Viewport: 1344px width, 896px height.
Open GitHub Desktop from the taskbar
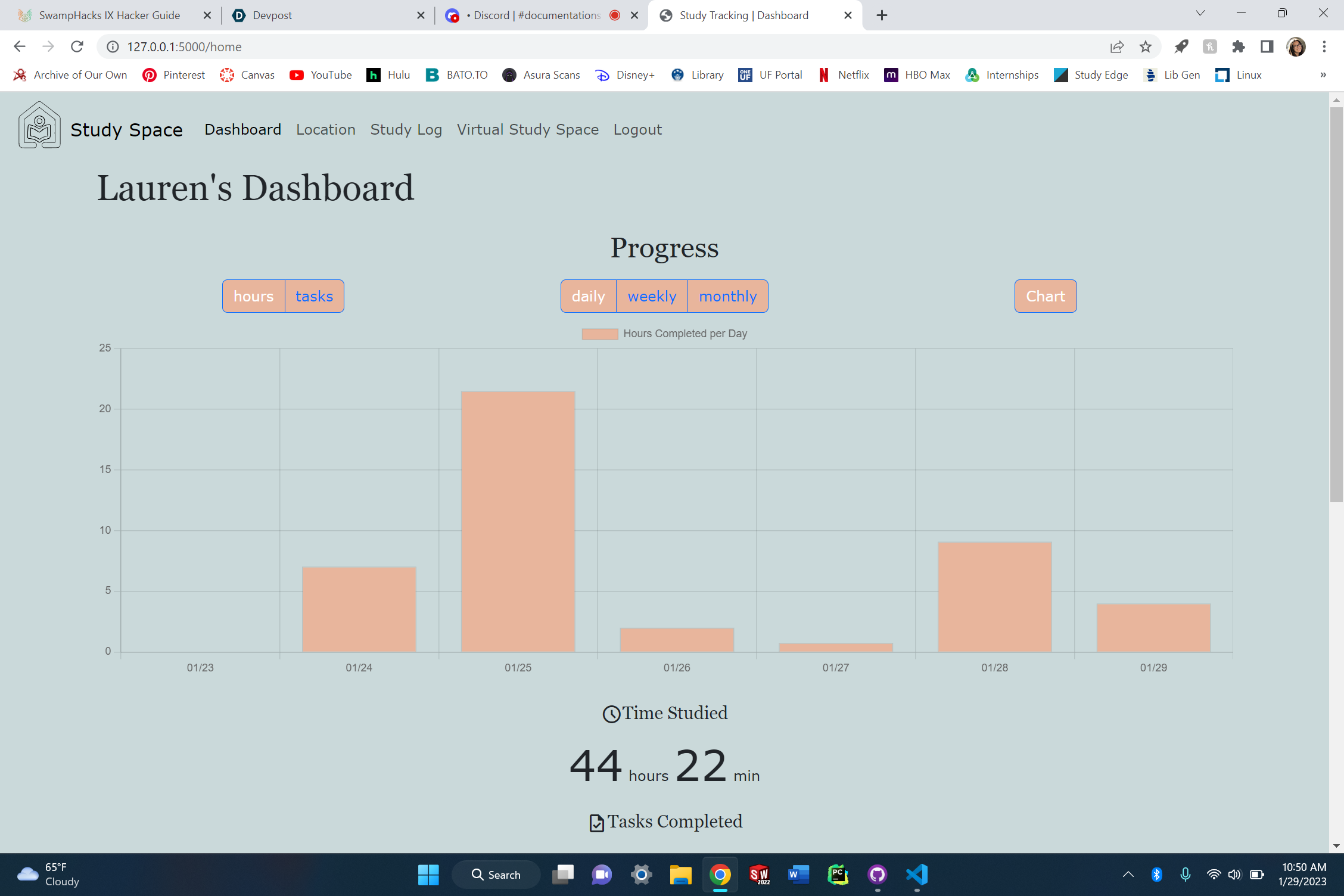(x=877, y=875)
